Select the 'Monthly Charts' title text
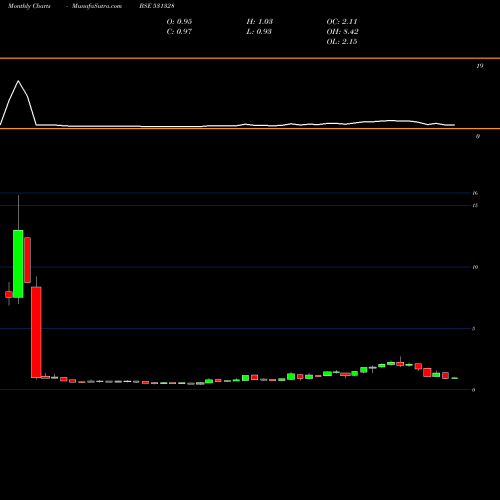 pos(29,6)
